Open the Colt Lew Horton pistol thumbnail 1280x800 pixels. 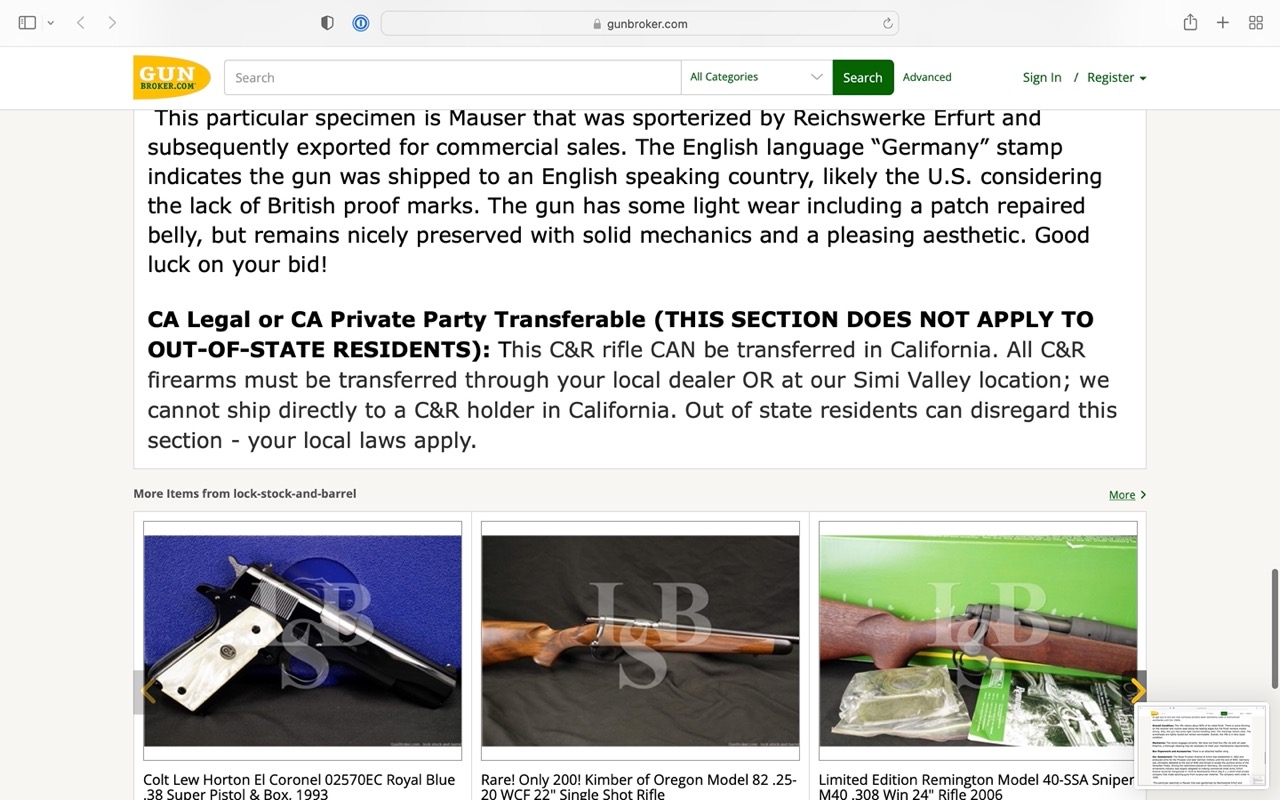[302, 640]
